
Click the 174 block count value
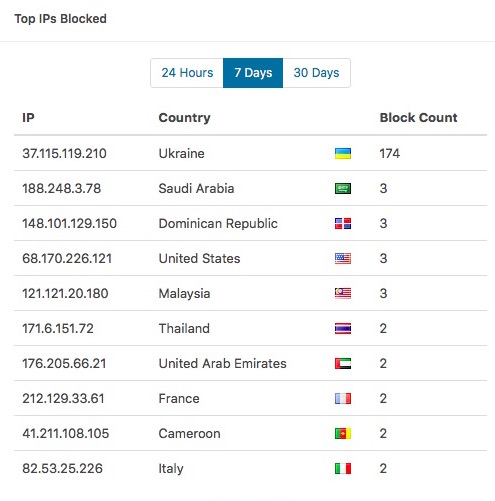click(390, 154)
